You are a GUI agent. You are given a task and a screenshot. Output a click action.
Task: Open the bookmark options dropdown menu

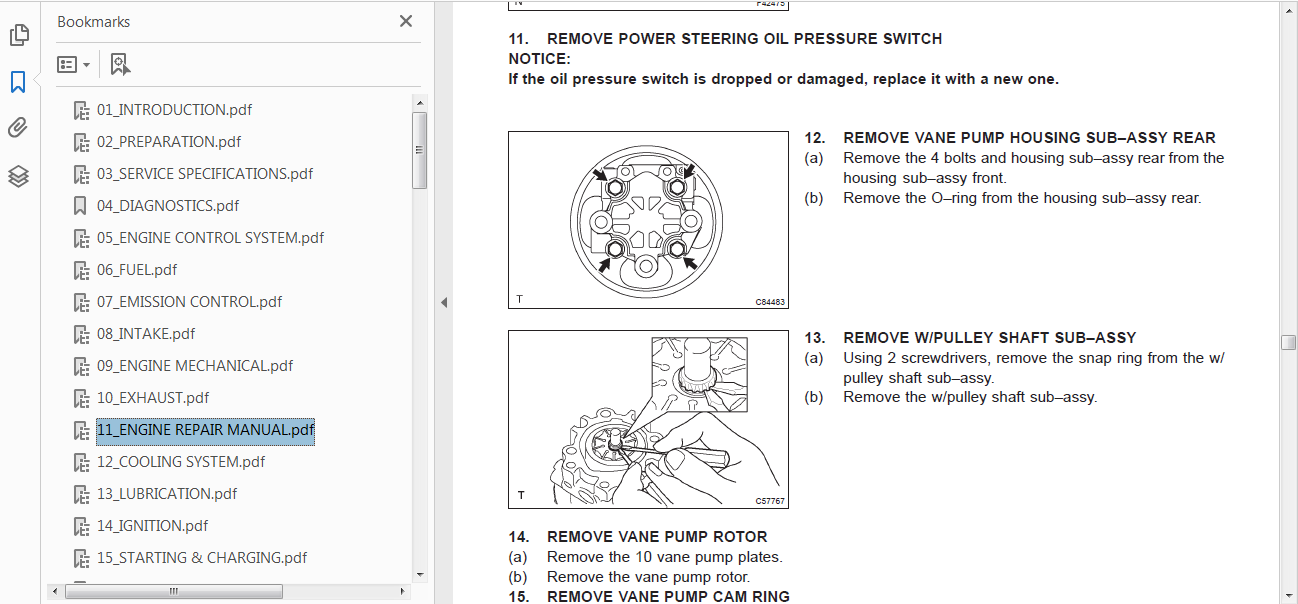click(73, 65)
